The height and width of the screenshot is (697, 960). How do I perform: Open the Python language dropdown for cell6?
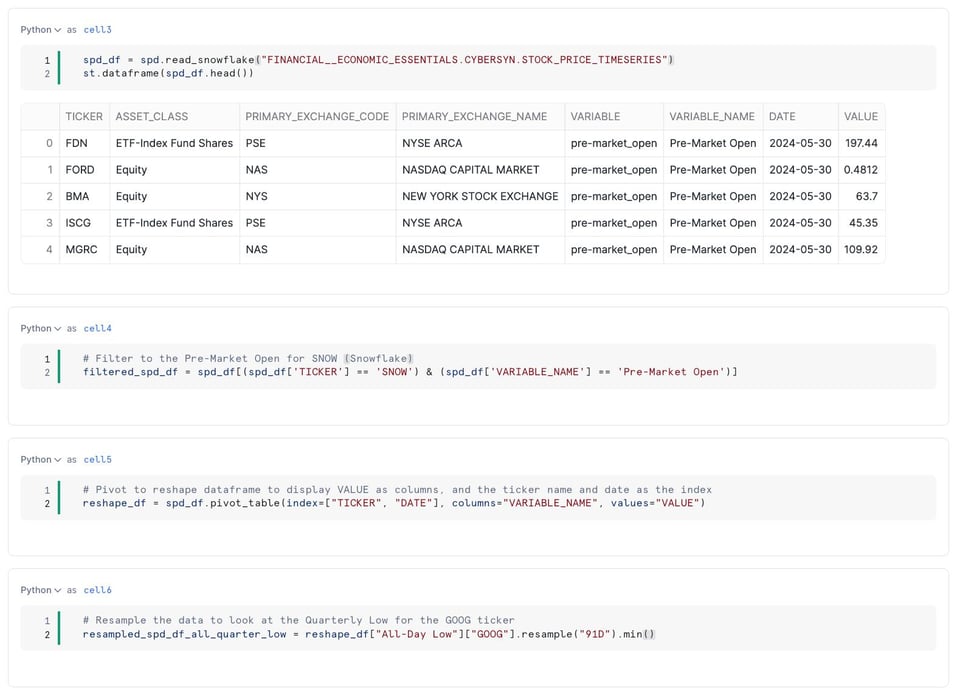(x=40, y=590)
